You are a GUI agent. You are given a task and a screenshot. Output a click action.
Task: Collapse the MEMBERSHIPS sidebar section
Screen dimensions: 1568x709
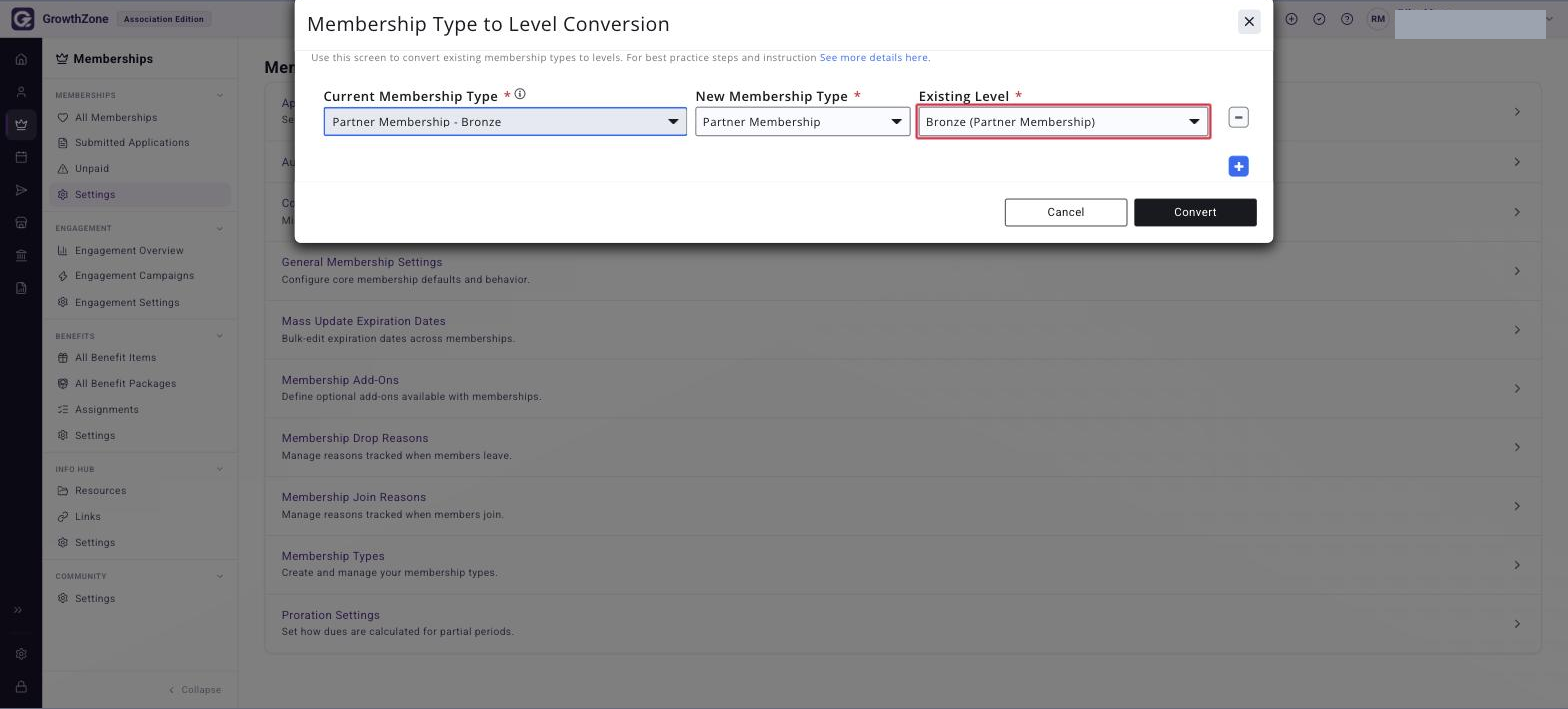[x=220, y=95]
